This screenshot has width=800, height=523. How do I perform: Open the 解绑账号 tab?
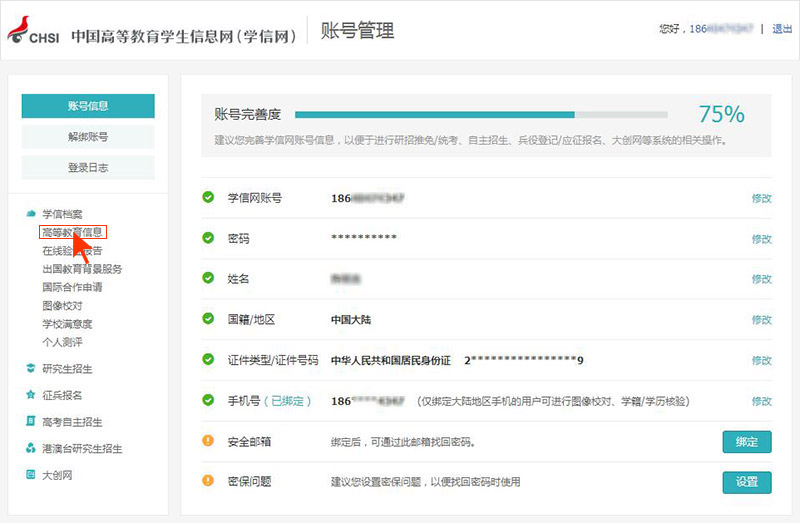[88, 137]
